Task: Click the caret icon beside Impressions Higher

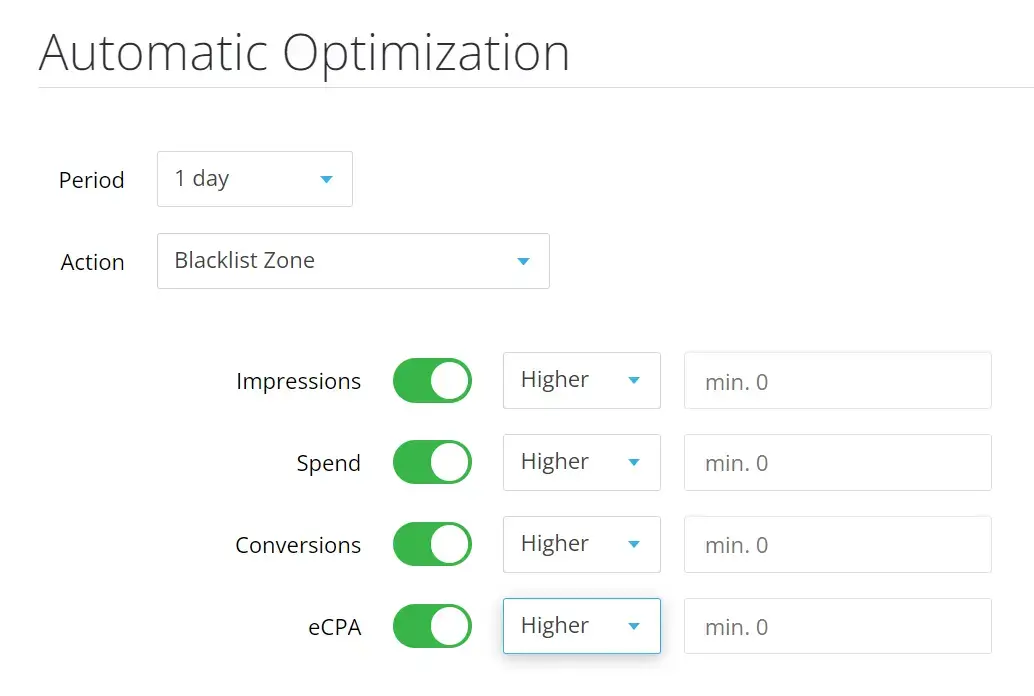Action: 634,381
